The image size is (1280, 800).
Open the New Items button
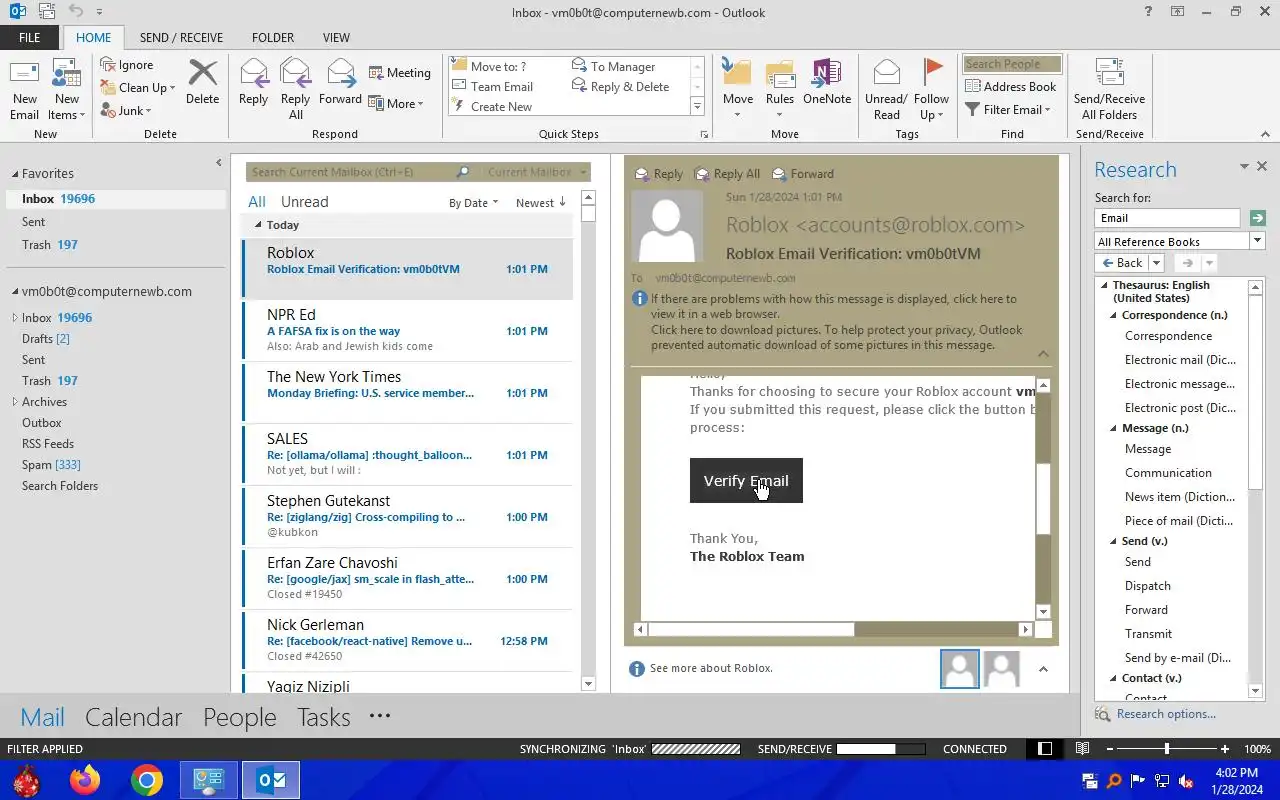click(x=66, y=90)
